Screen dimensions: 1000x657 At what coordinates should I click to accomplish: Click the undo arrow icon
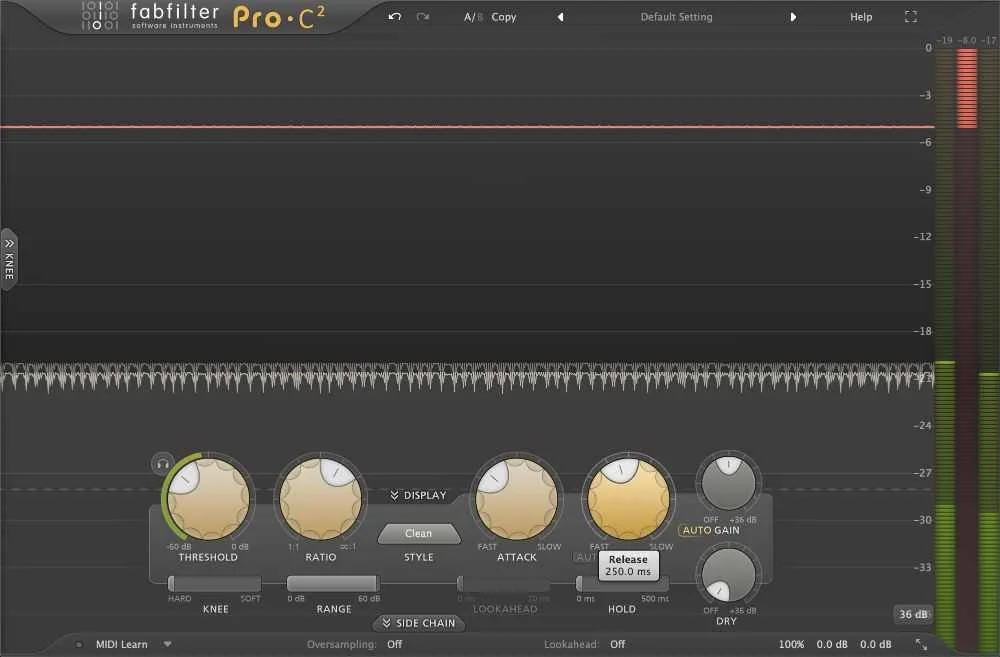pyautogui.click(x=395, y=17)
